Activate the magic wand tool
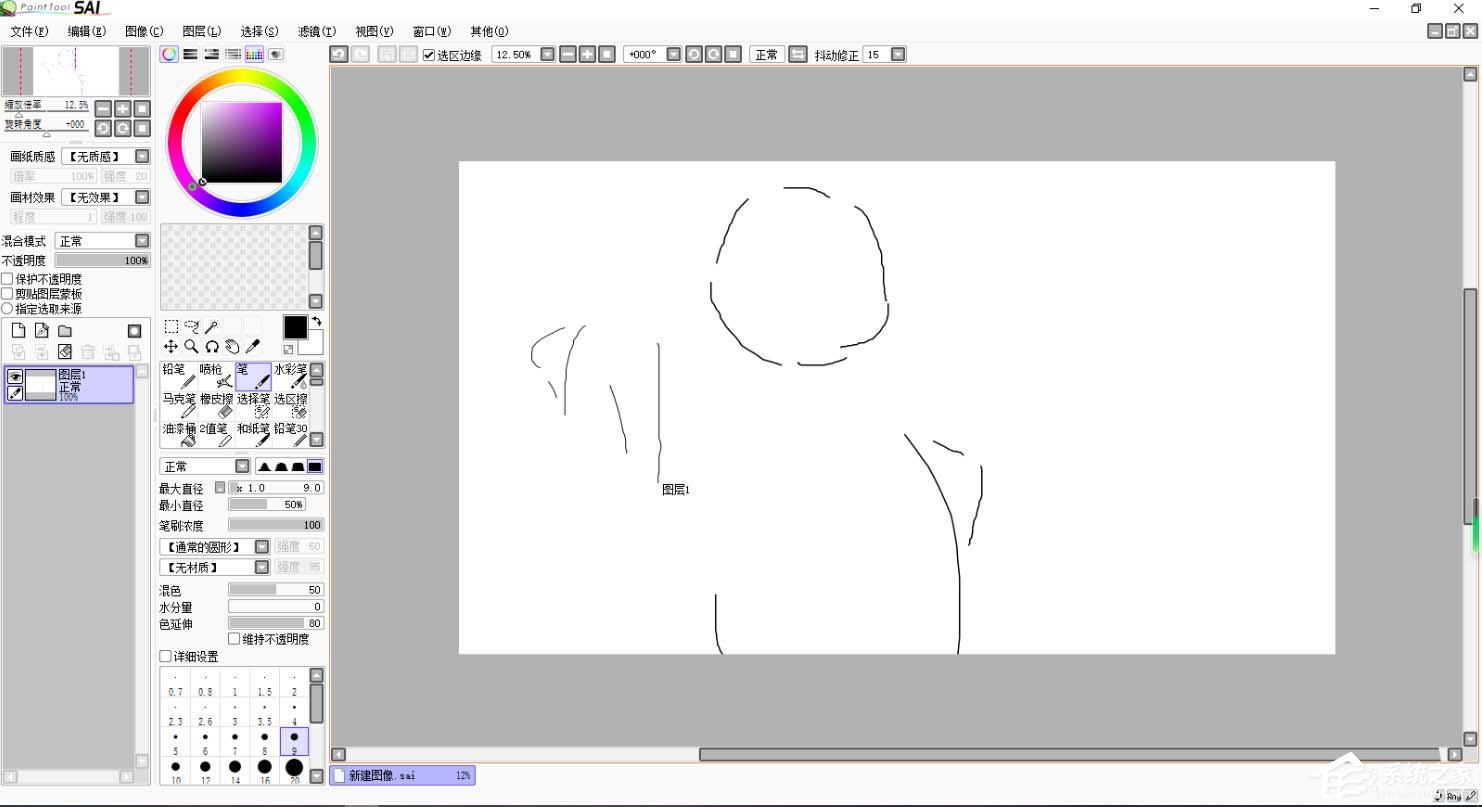Image resolution: width=1482 pixels, height=807 pixels. [x=212, y=327]
